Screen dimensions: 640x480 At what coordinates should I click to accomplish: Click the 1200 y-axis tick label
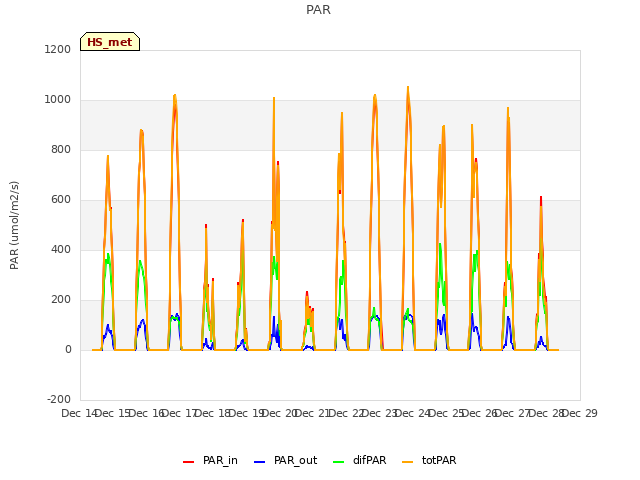(58, 49)
